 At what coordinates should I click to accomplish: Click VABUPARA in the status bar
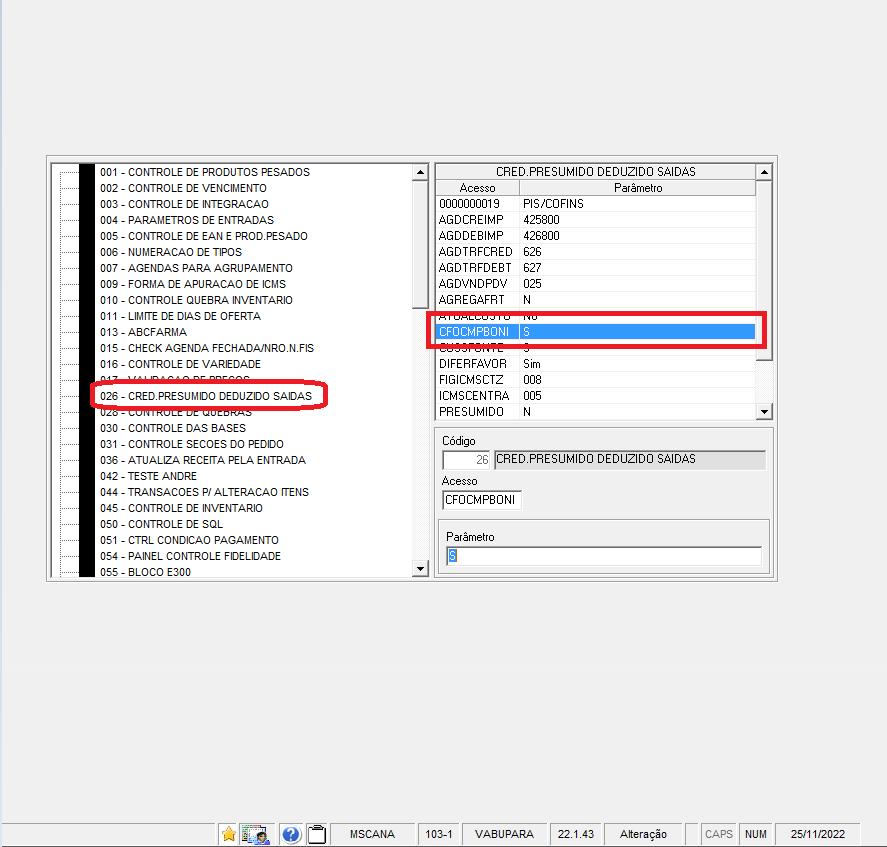504,834
